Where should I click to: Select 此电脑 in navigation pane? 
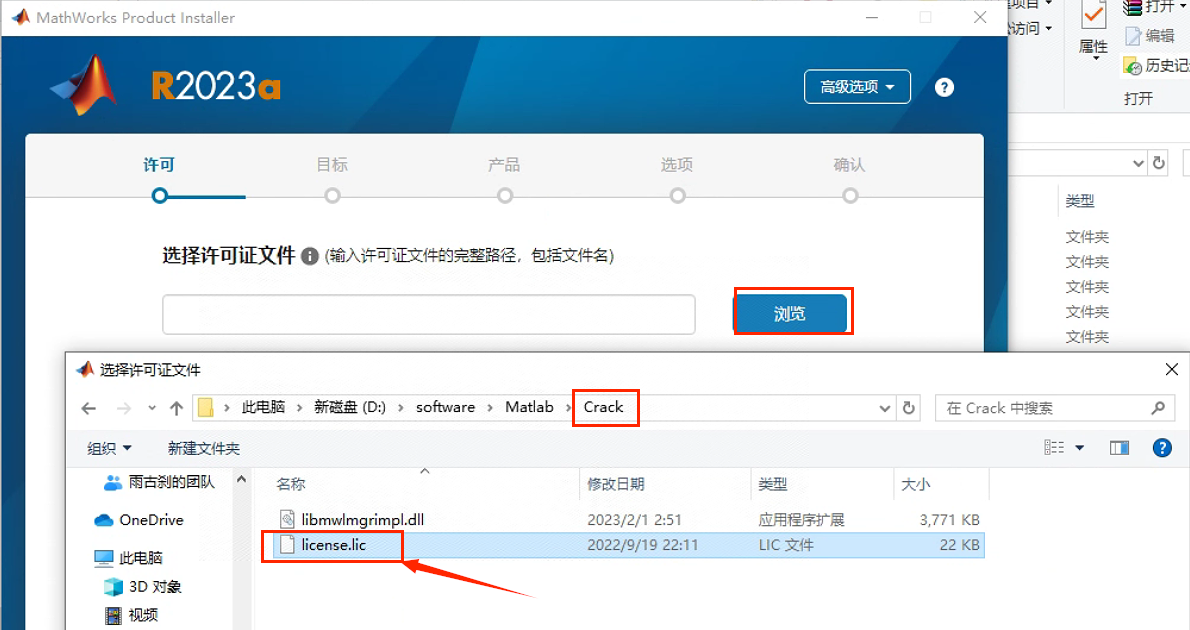tap(129, 558)
